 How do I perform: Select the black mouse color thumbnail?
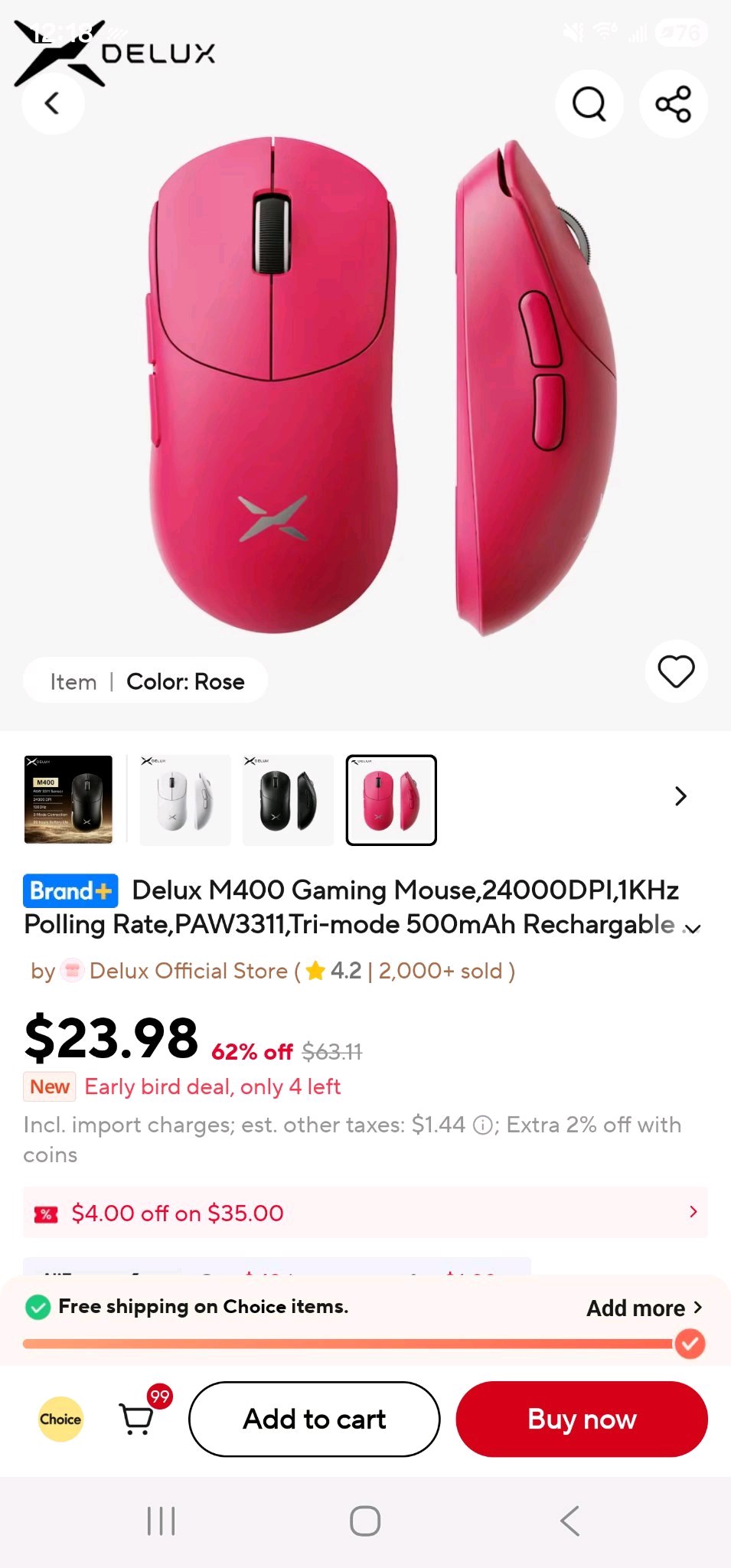click(288, 800)
